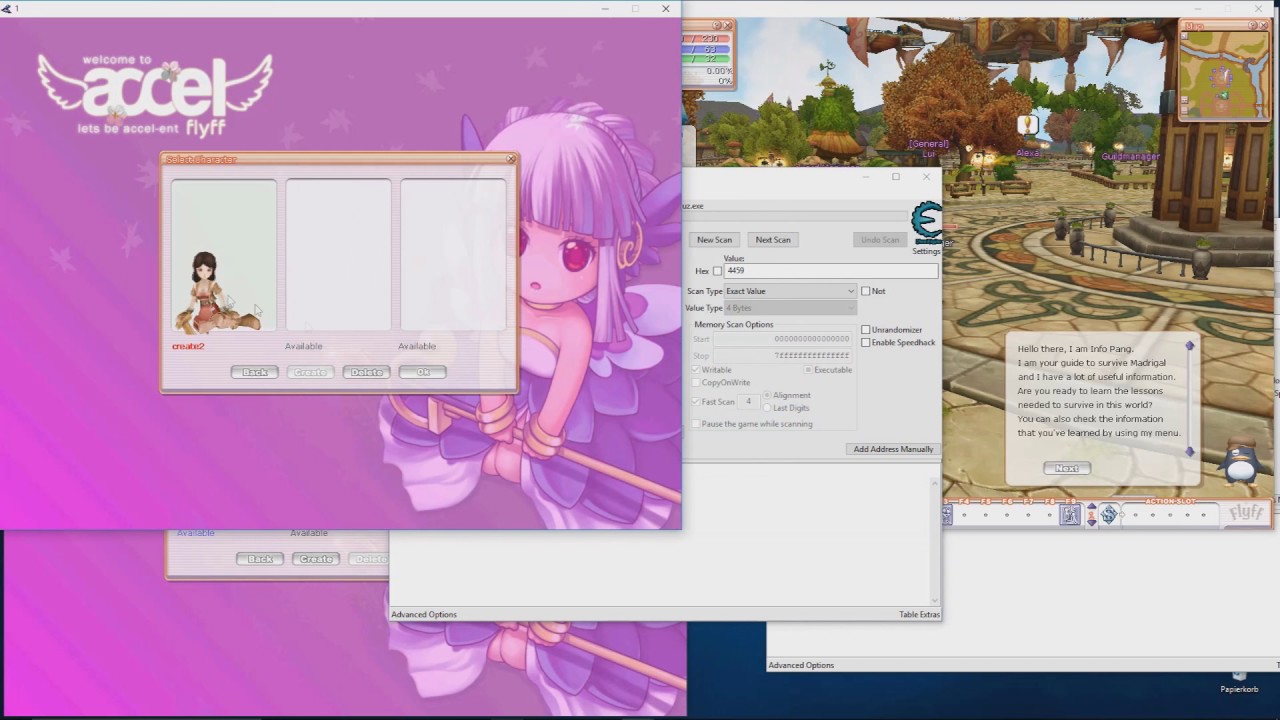Select the Alignment radio button

[767, 395]
